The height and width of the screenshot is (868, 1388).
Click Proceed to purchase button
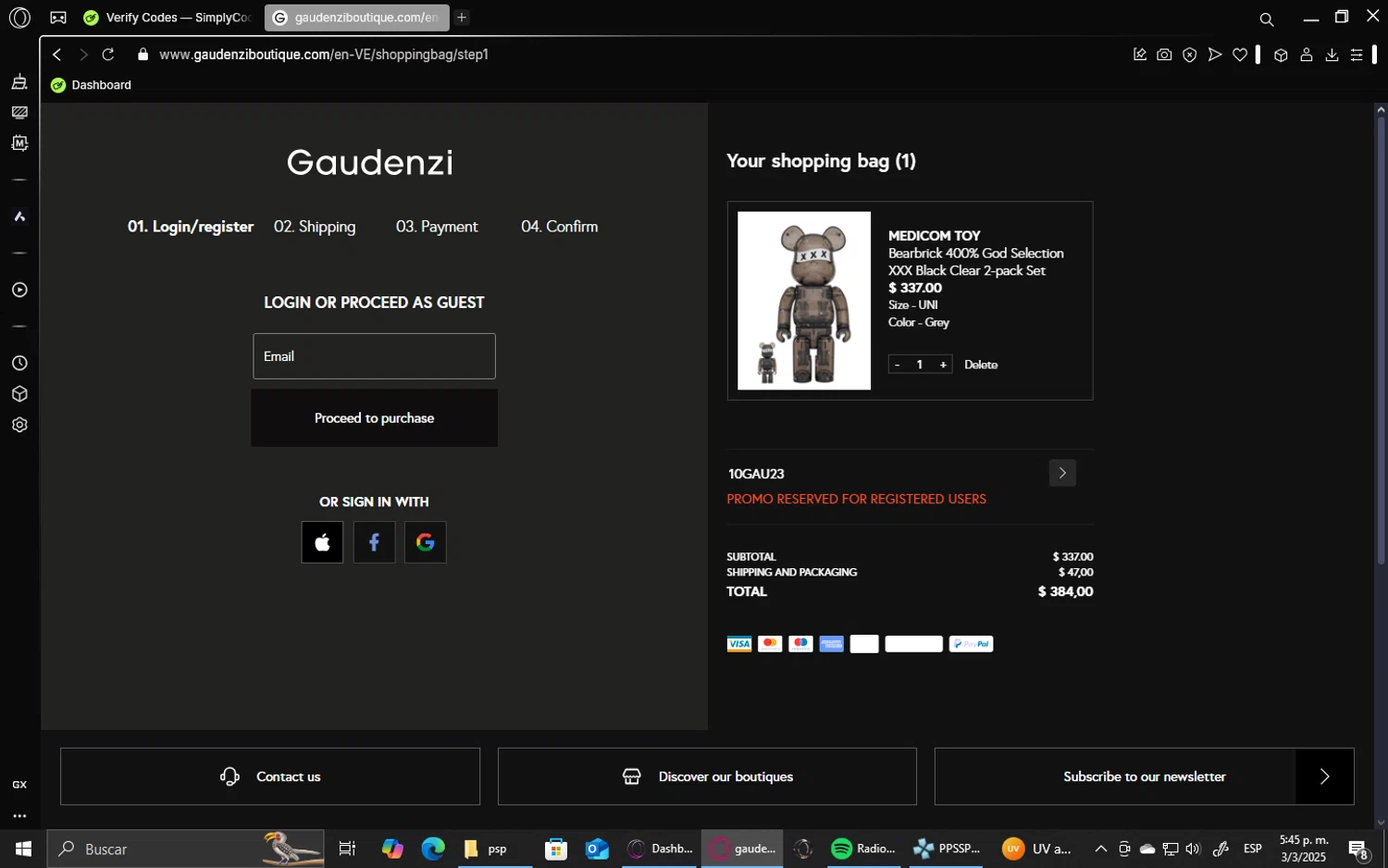click(x=374, y=418)
